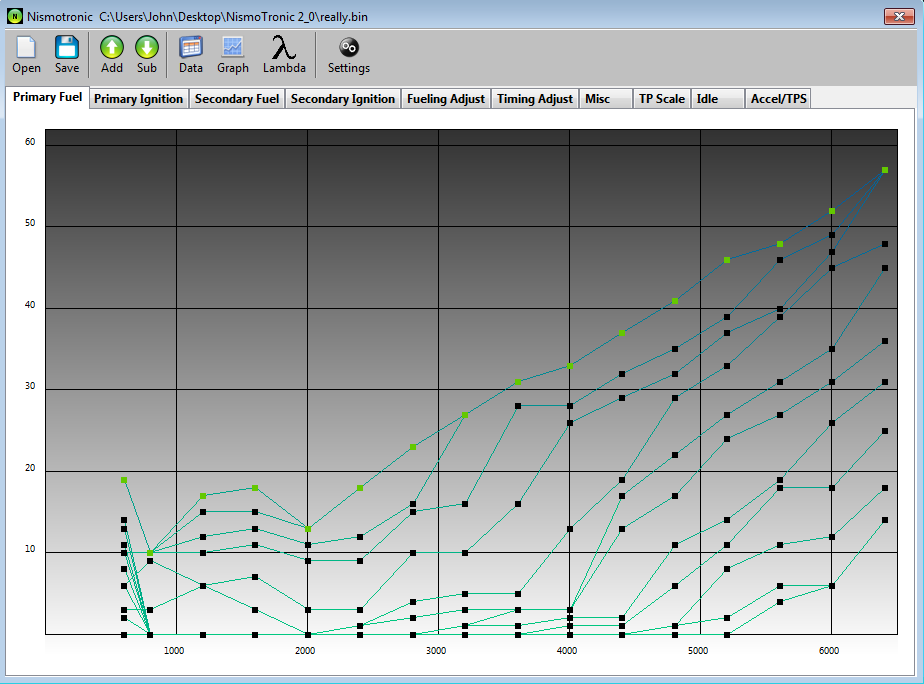924x684 pixels.
Task: Close the Nismotronic window
Action: point(897,16)
